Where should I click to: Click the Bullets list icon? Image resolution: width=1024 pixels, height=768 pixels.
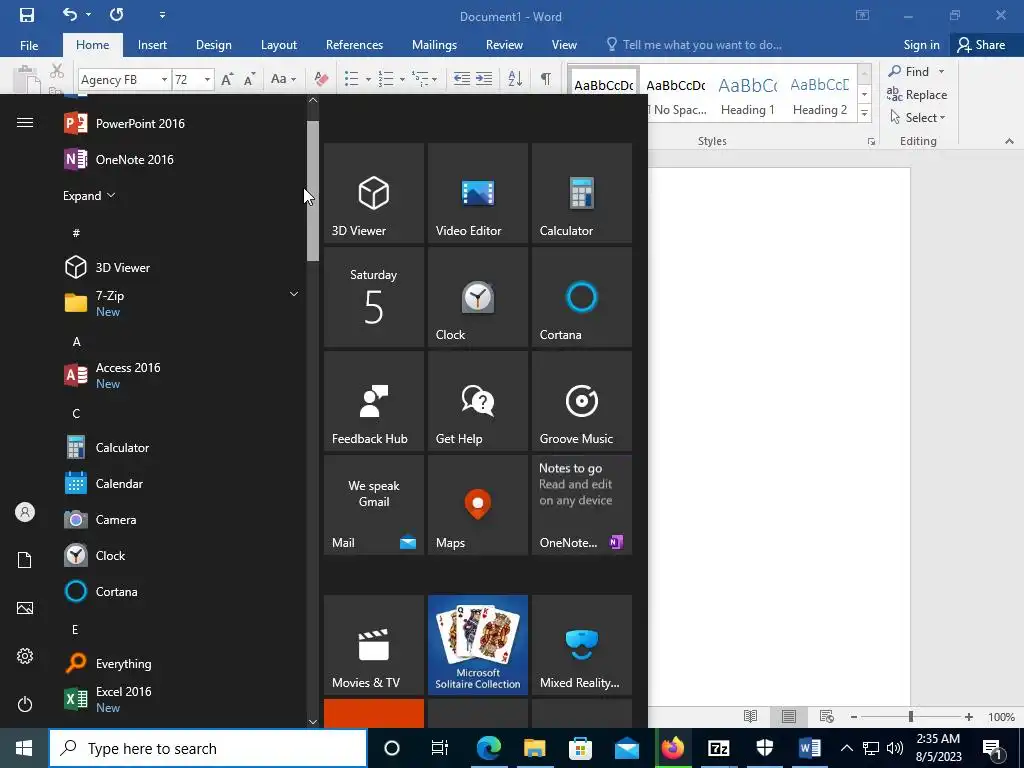point(352,79)
